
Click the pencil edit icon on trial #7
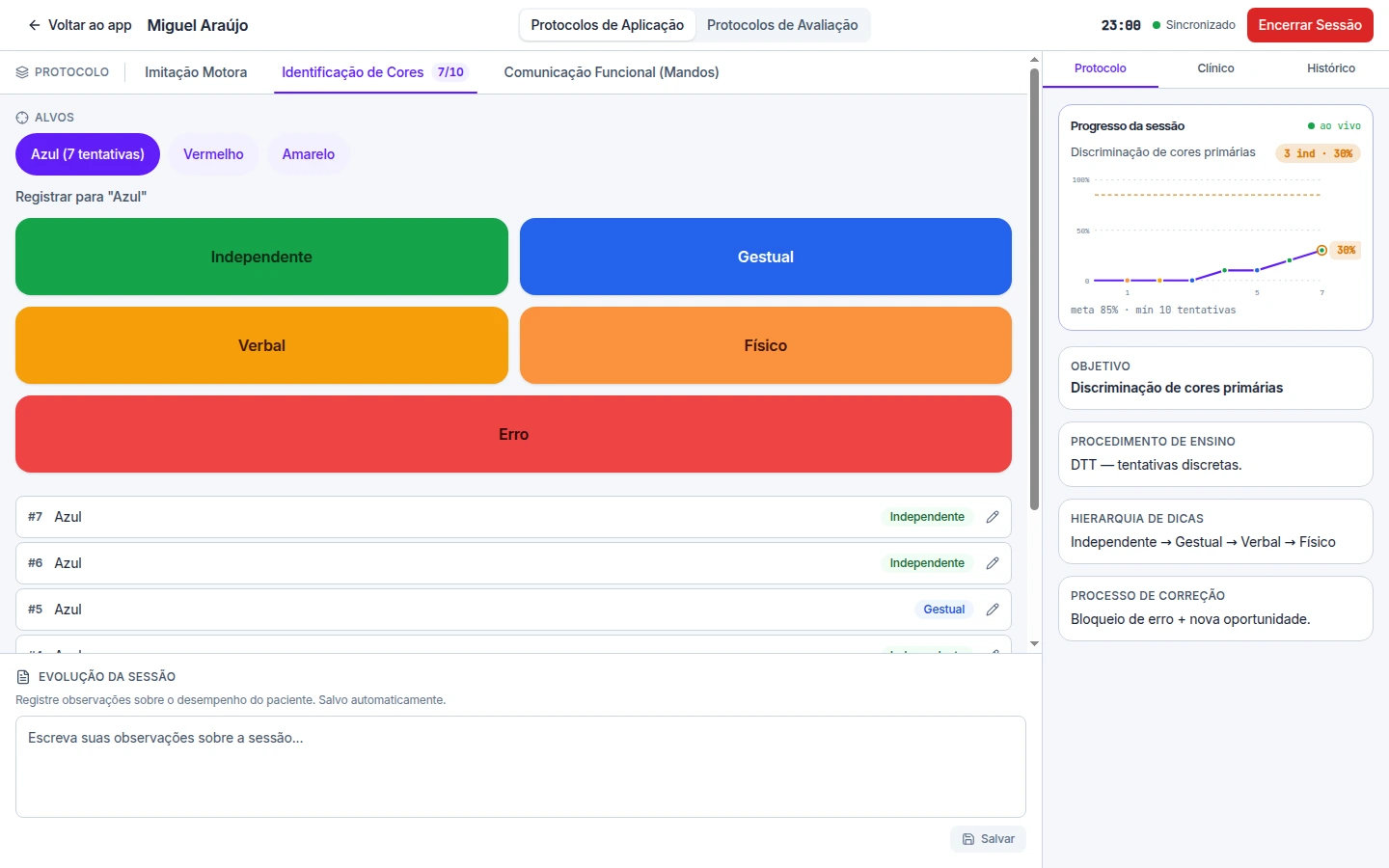tap(993, 517)
